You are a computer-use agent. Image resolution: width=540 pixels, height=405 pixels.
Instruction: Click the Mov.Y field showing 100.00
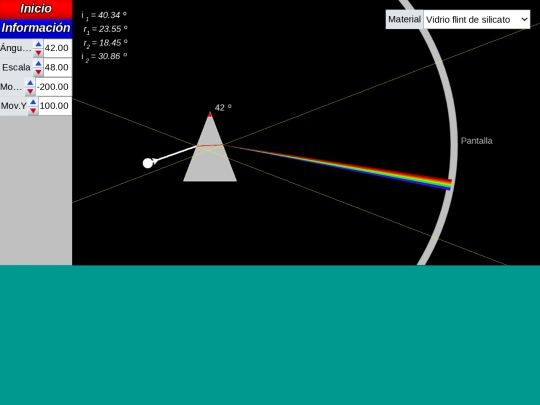click(x=54, y=106)
